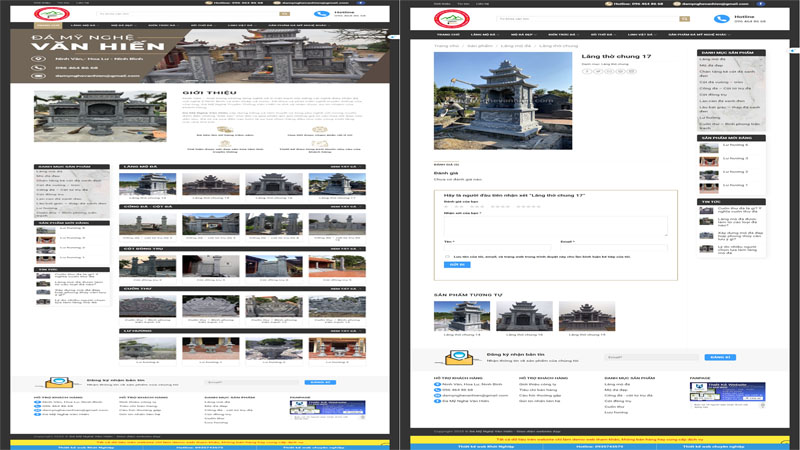Click Lăng mộ đá breadcrumb link

point(516,46)
